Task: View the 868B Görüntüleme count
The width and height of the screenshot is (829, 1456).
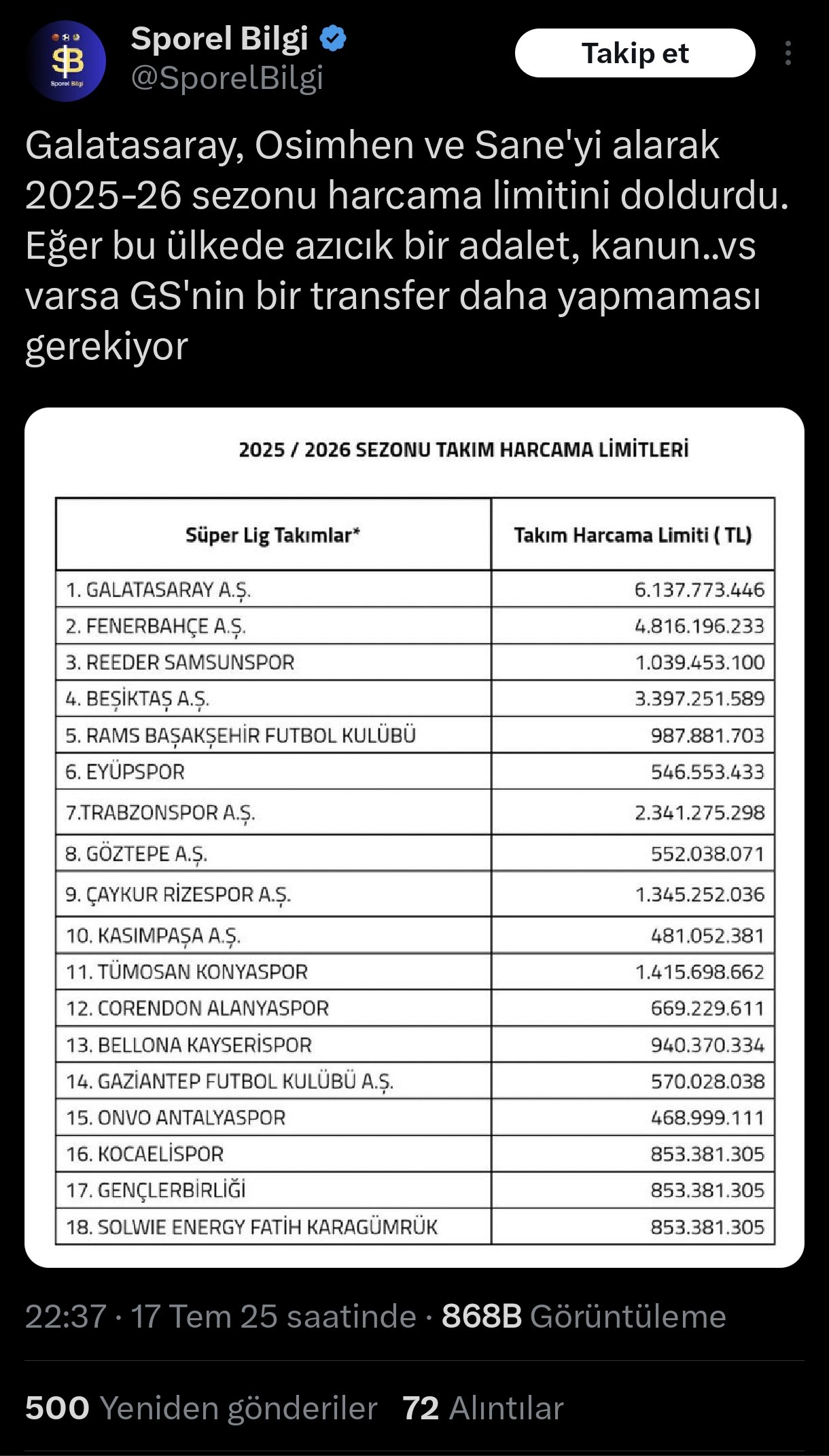Action: coord(583,1315)
